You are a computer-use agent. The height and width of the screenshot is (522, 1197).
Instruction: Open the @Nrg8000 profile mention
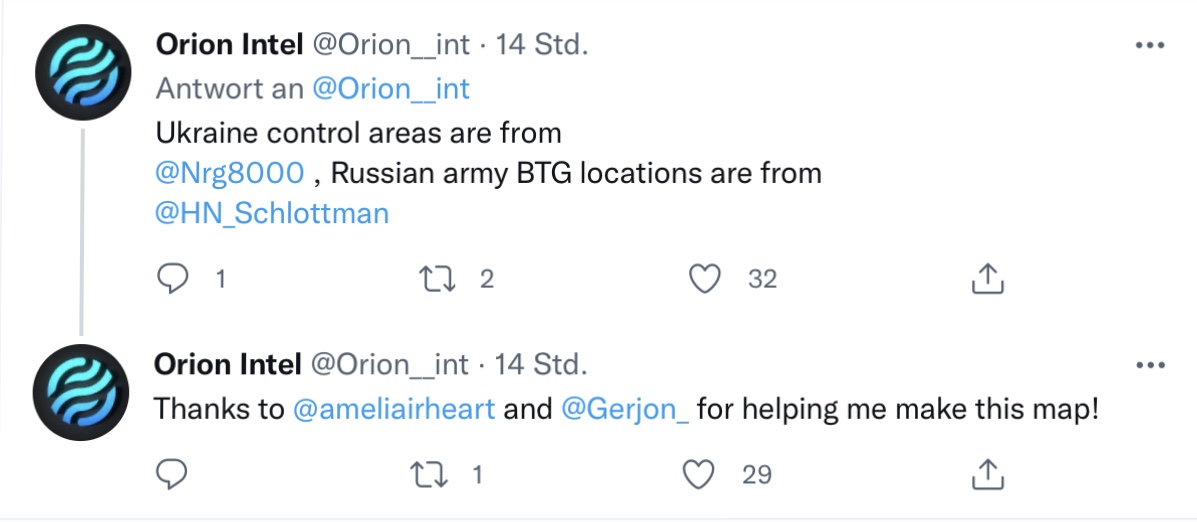point(229,173)
